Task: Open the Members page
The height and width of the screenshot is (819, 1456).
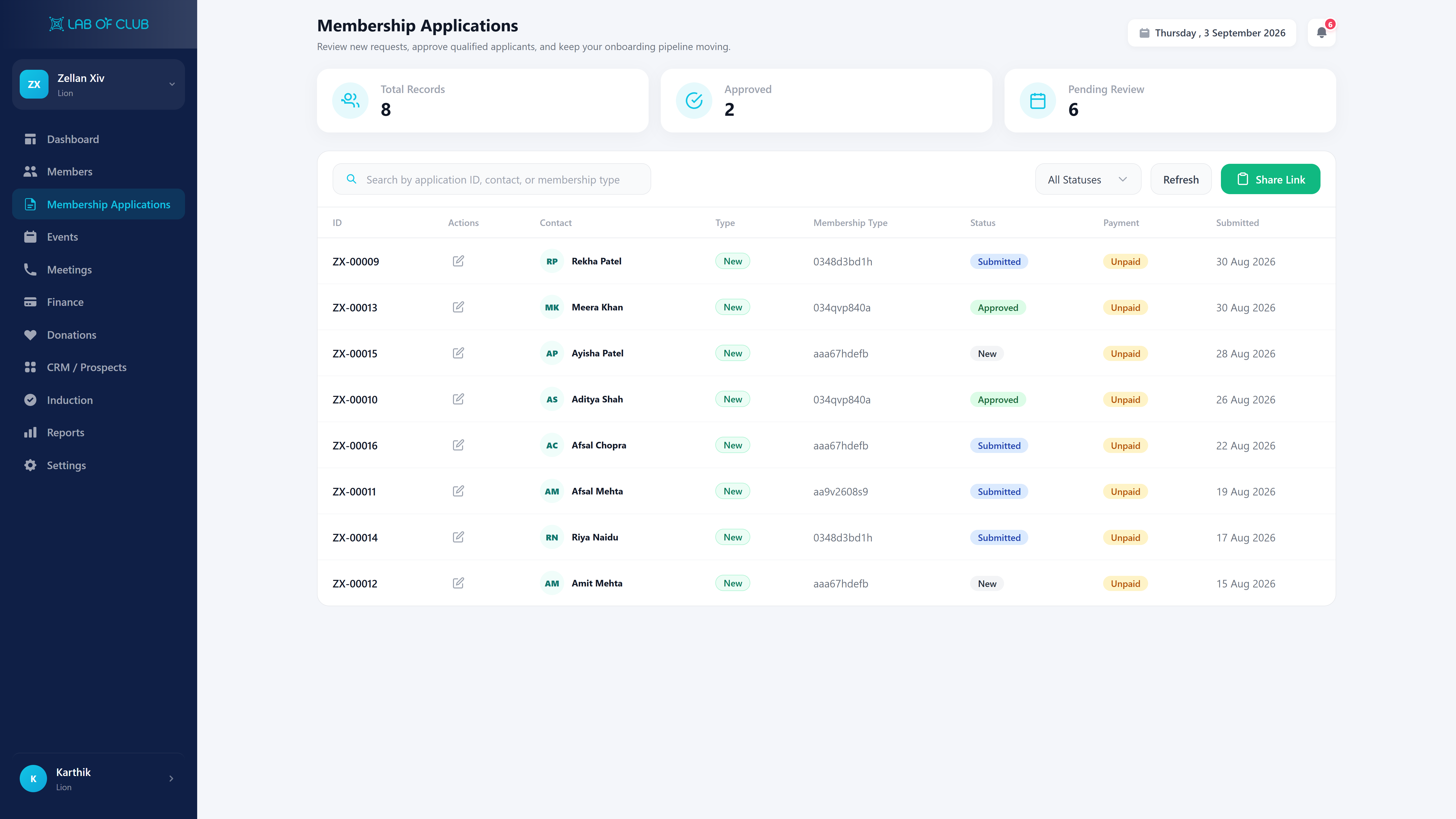Action: [98, 172]
